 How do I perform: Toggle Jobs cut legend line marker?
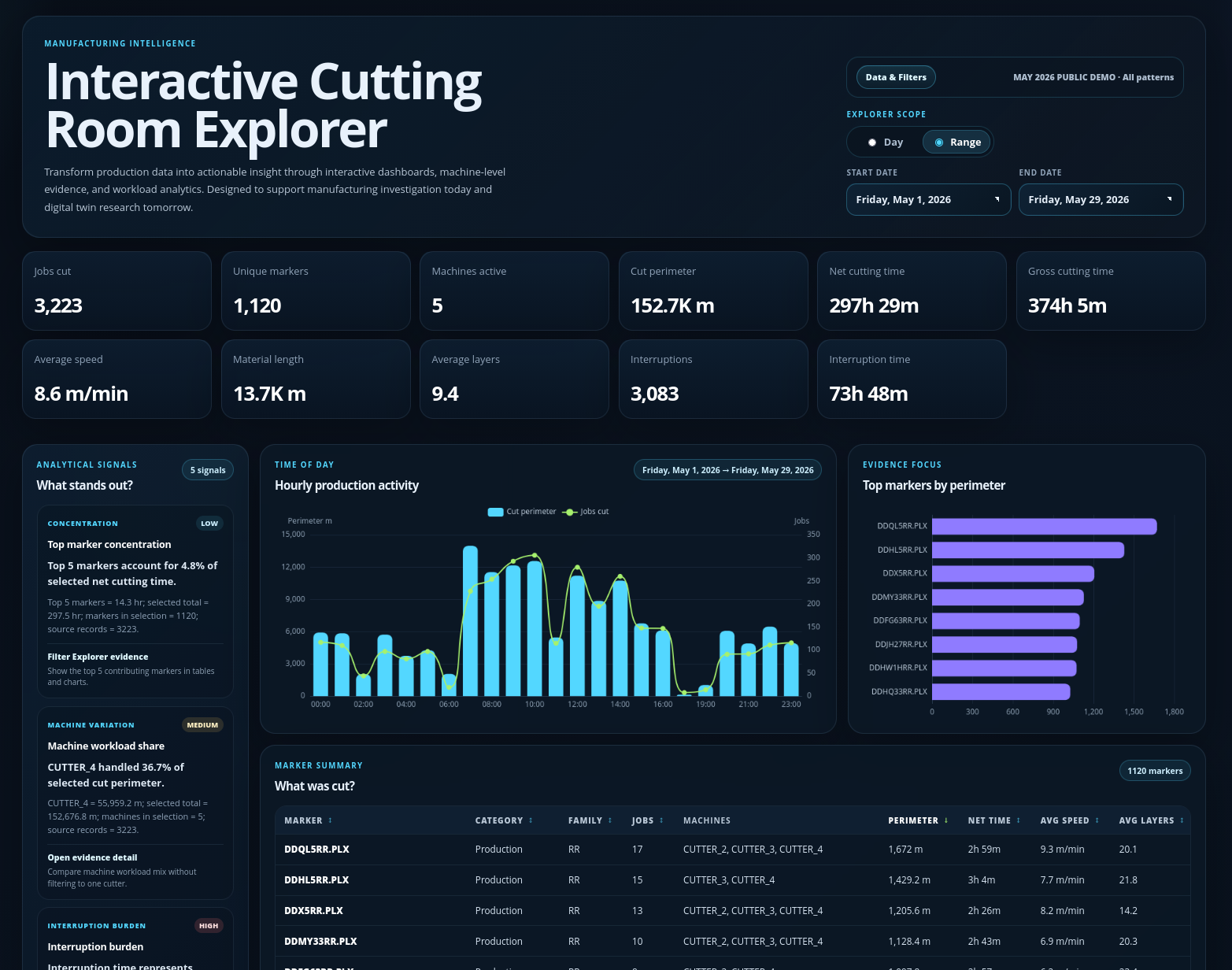pos(569,512)
